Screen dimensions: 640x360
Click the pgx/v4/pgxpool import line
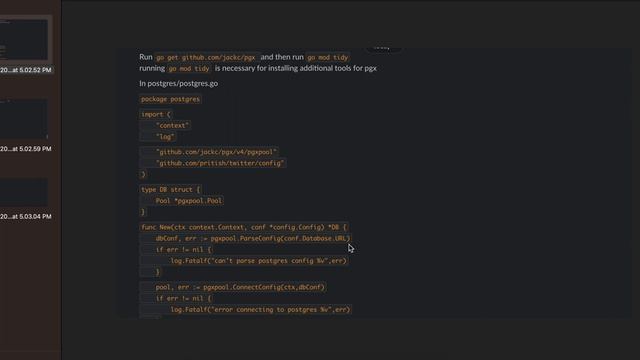209,152
